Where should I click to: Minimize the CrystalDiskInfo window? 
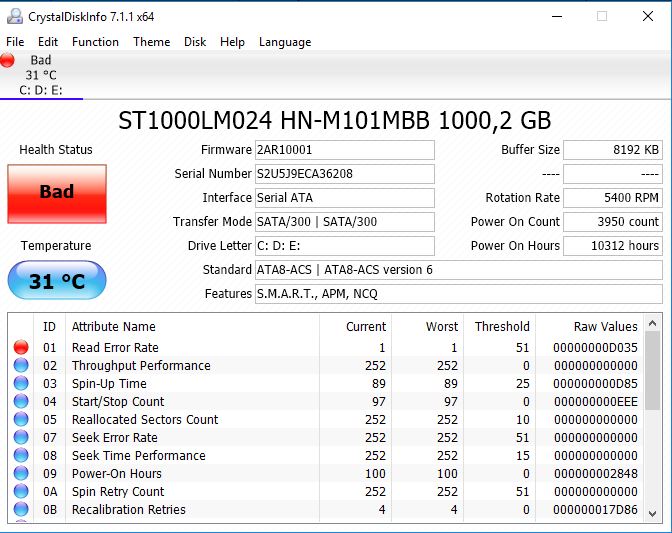pos(557,17)
